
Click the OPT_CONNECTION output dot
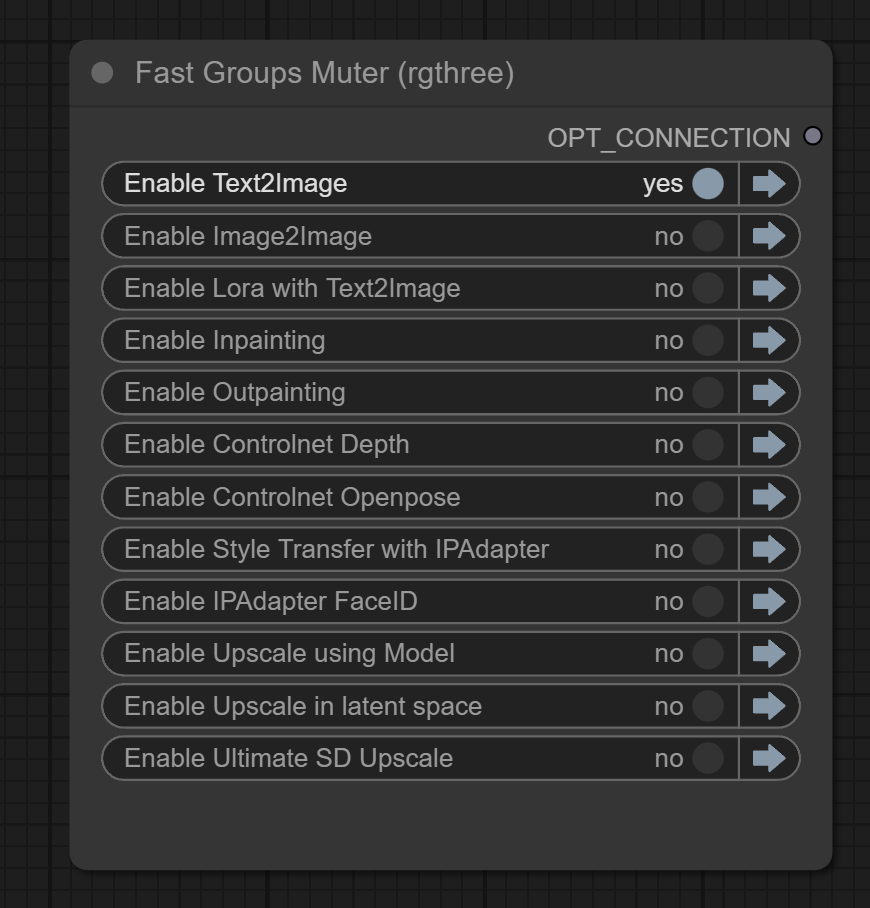pos(814,136)
